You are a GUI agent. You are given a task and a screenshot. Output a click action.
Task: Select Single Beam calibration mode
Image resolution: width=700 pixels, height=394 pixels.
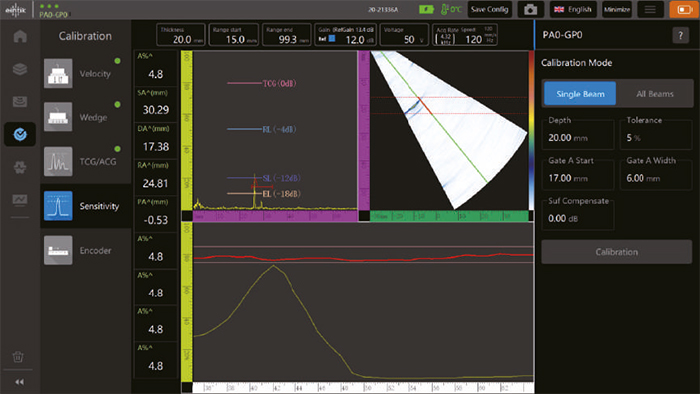pos(580,94)
